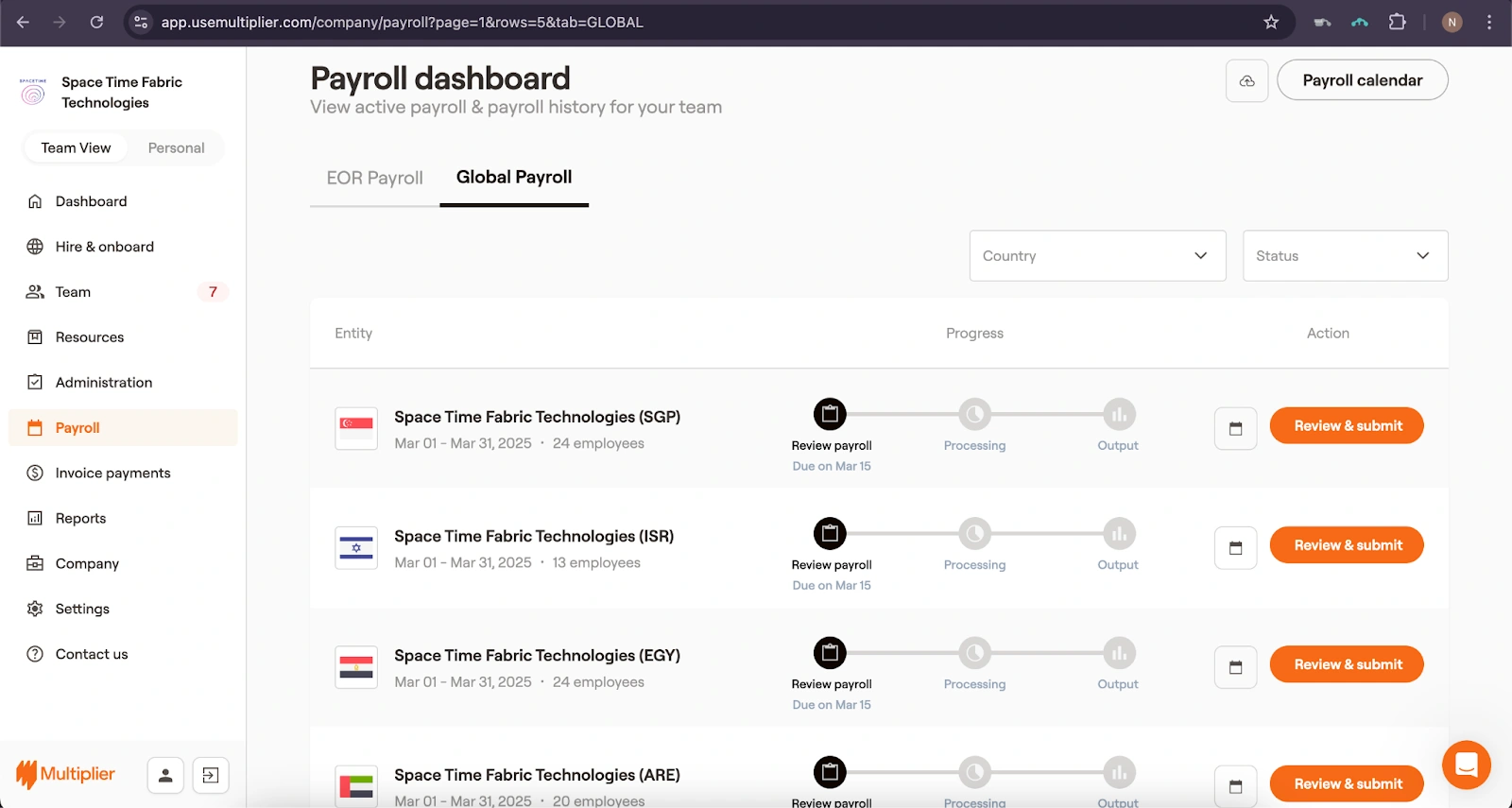The height and width of the screenshot is (808, 1512).
Task: Bookmark page with star icon
Action: (1271, 22)
